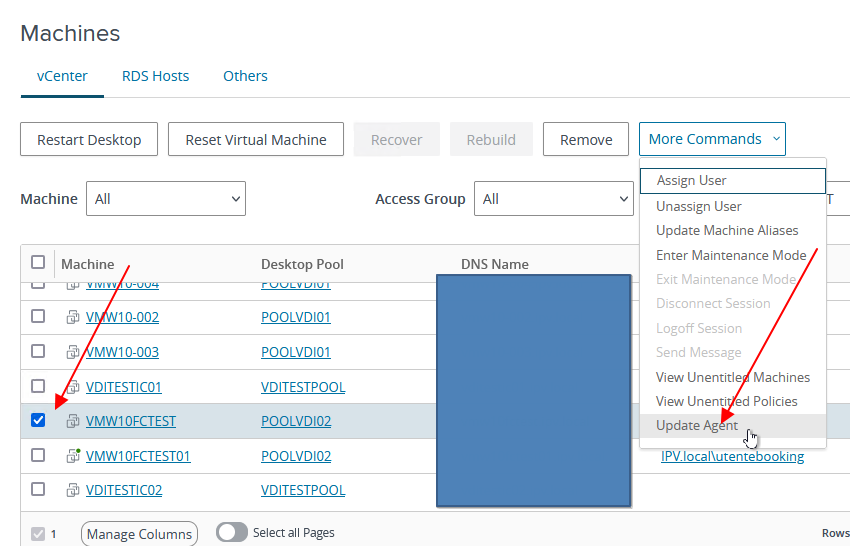This screenshot has height=546, width=850.
Task: Click the Restart Desktop button
Action: coord(89,139)
